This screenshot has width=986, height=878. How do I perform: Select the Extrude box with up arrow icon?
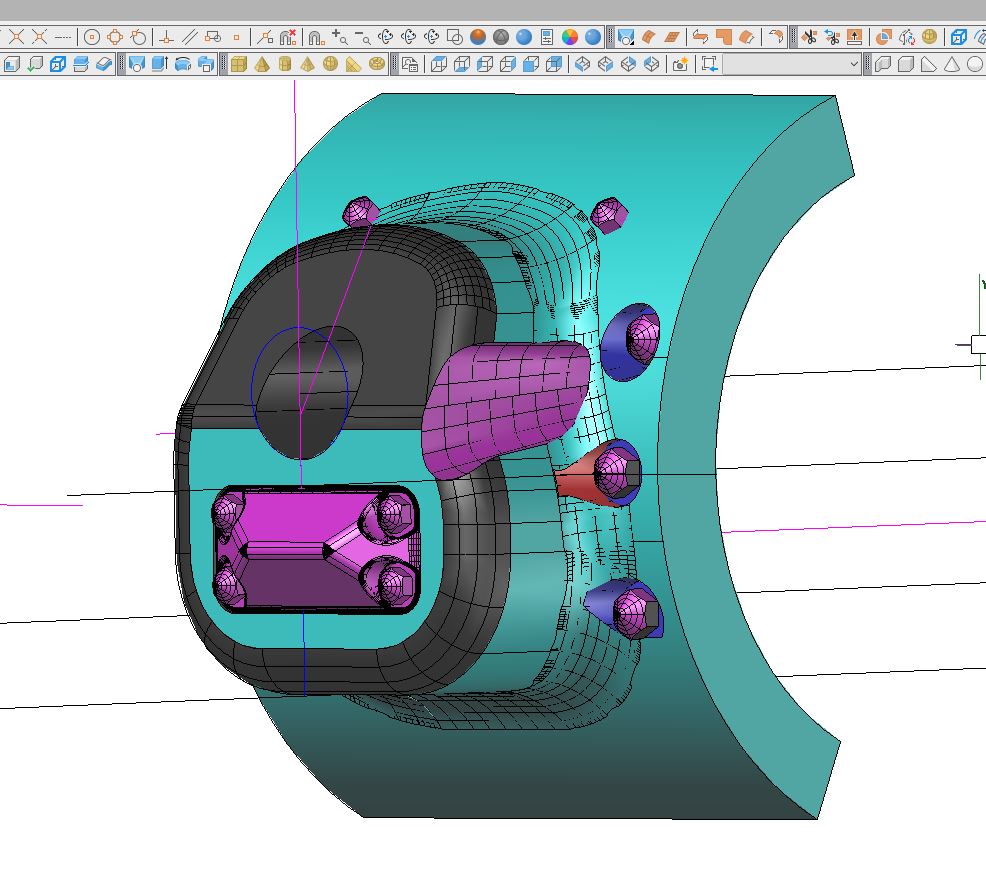tap(160, 64)
